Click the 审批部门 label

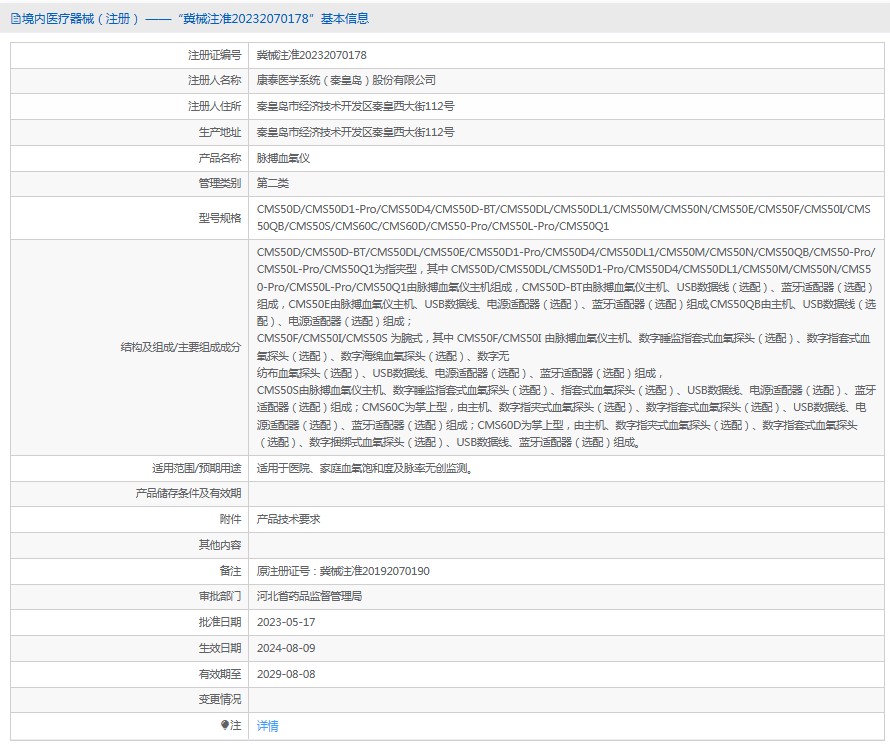pyautogui.click(x=220, y=596)
